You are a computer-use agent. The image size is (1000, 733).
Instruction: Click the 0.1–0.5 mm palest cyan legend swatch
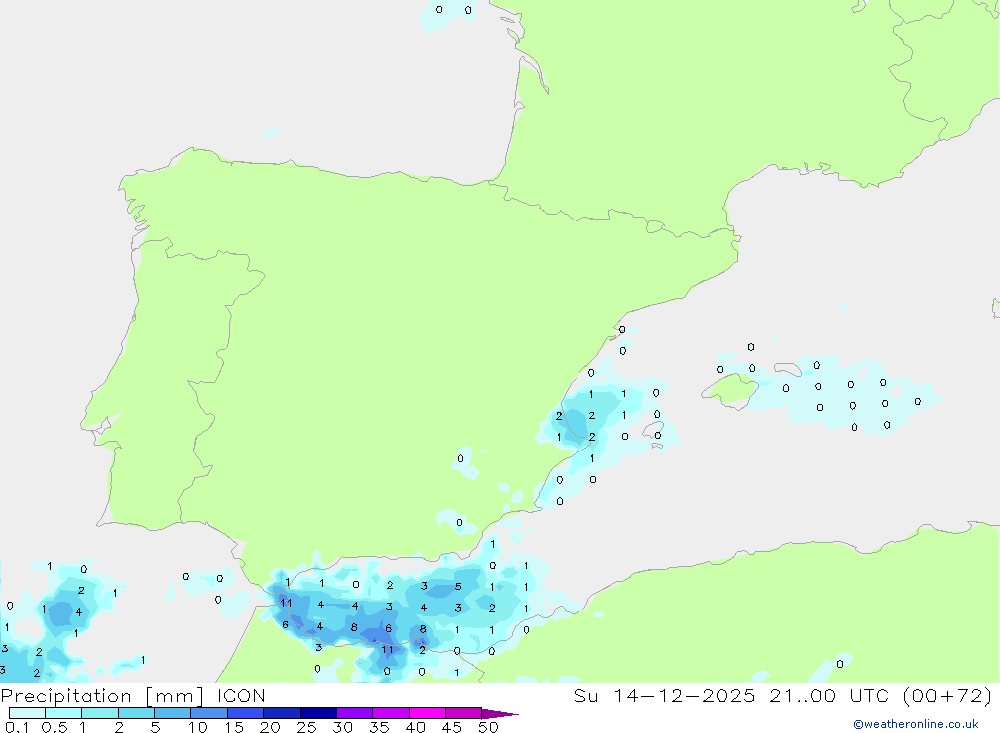tap(27, 713)
